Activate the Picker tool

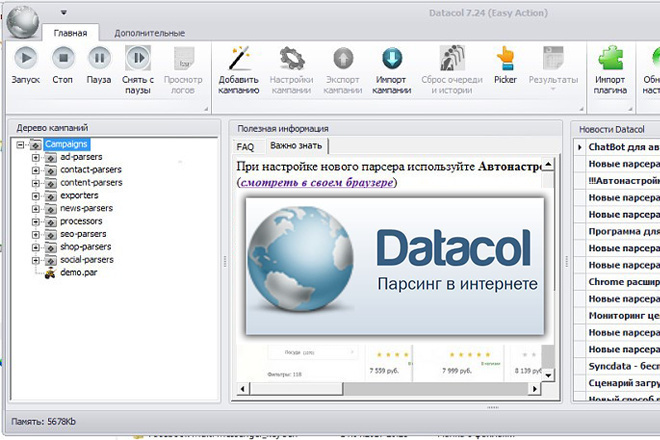[505, 65]
